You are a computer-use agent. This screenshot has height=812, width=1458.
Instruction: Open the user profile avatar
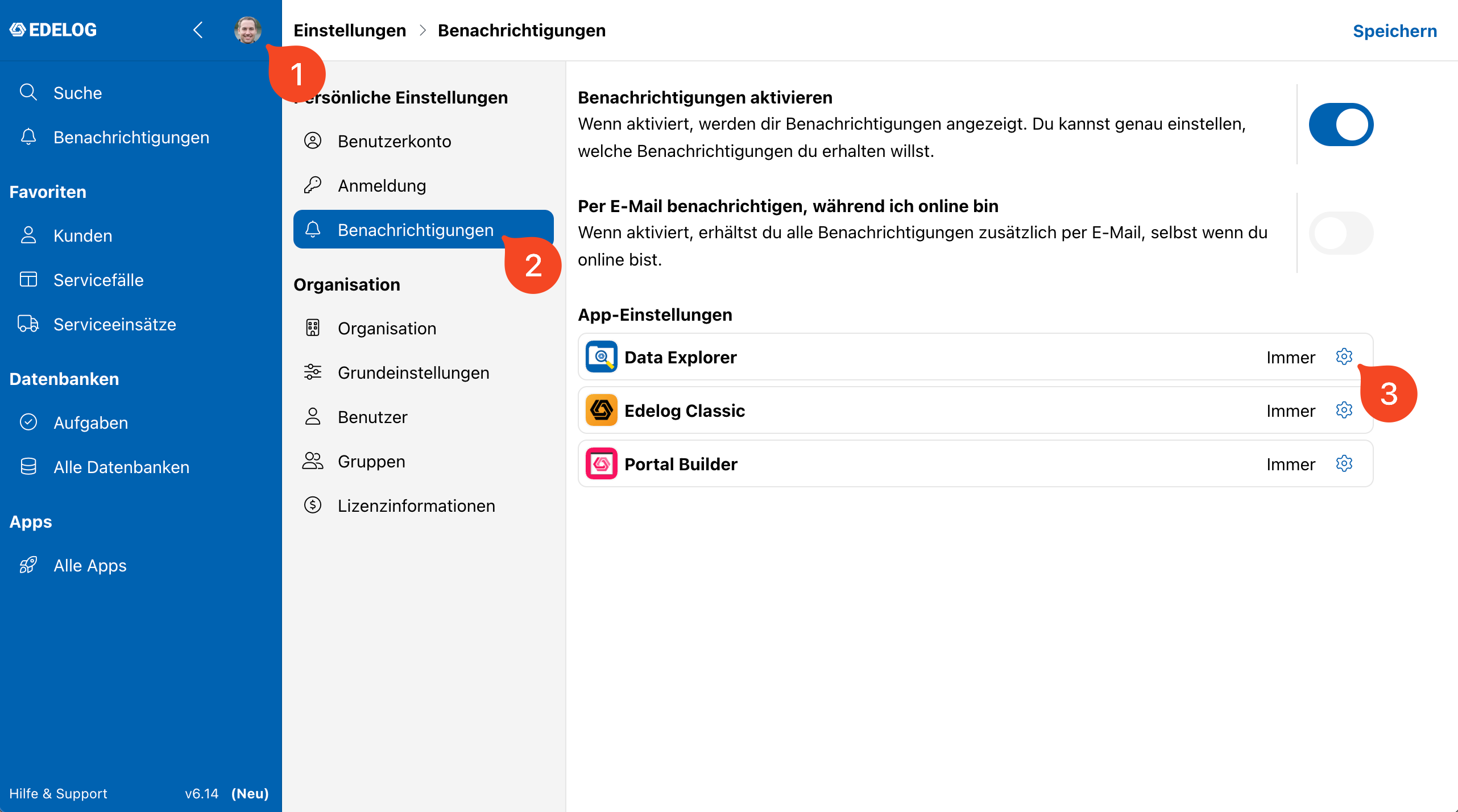[x=248, y=30]
